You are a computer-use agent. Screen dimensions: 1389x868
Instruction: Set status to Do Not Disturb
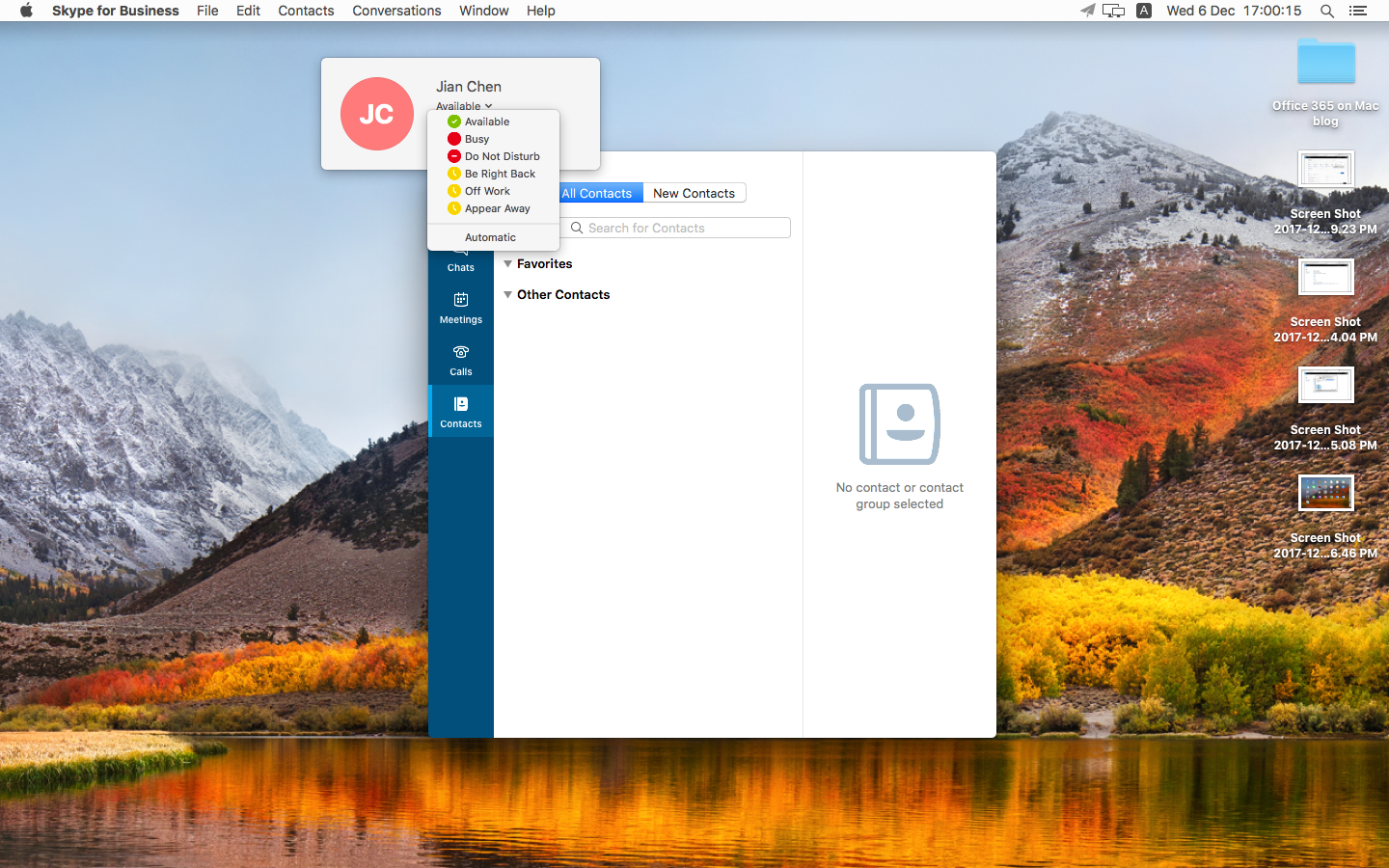pyautogui.click(x=493, y=156)
